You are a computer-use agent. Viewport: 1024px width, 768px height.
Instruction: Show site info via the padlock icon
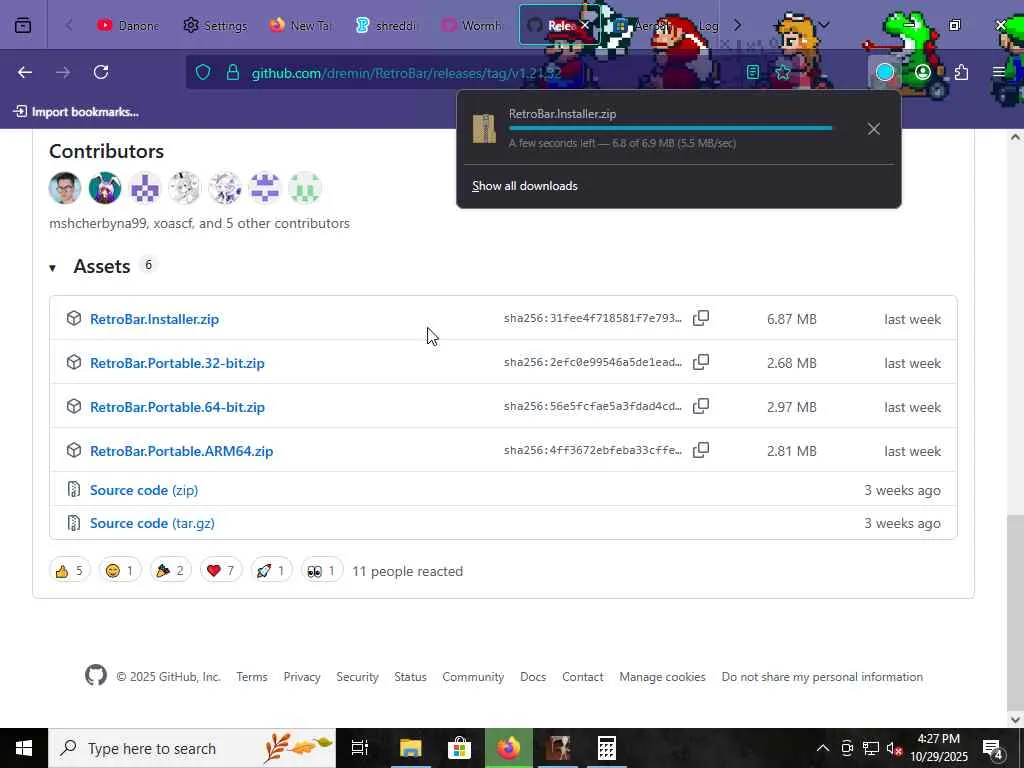232,72
